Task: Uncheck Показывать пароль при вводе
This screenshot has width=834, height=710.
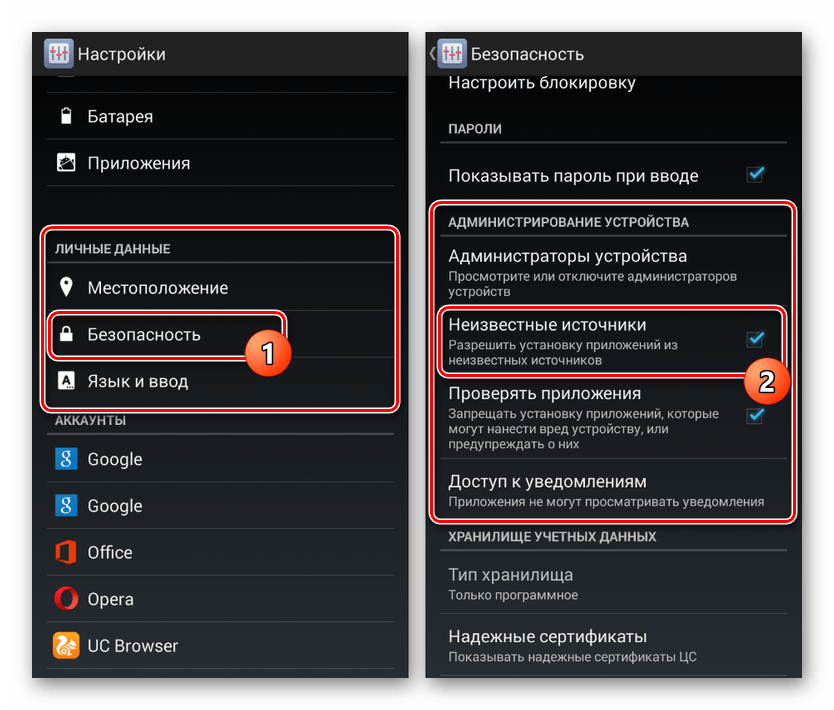Action: [757, 175]
